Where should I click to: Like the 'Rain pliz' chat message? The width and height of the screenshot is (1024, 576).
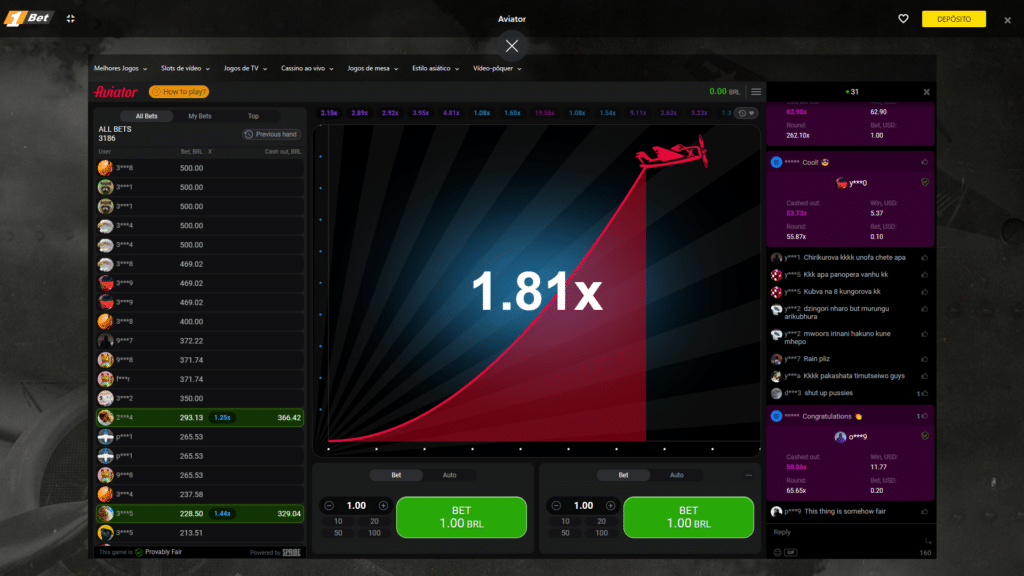pyautogui.click(x=925, y=359)
